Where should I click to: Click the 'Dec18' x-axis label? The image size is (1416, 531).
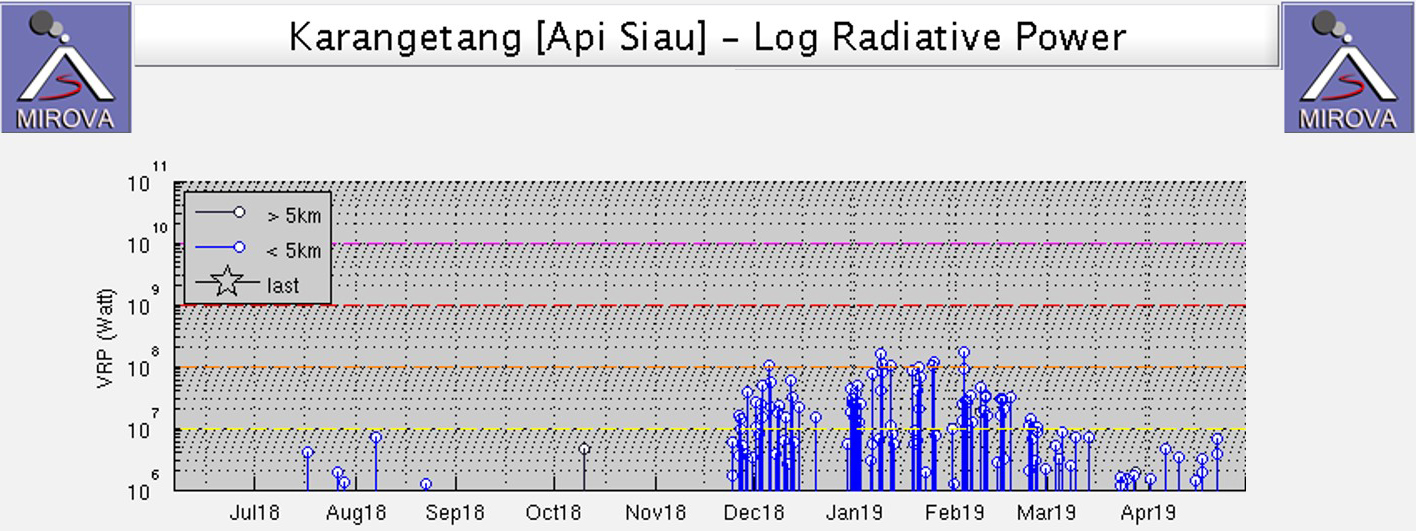(x=754, y=513)
